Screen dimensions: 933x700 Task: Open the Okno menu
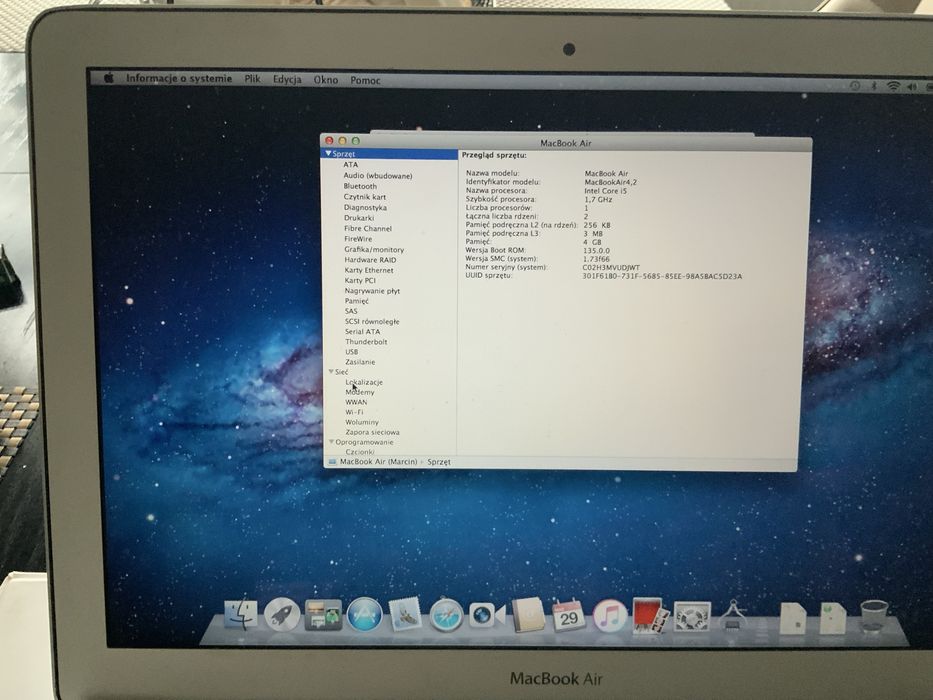click(325, 80)
